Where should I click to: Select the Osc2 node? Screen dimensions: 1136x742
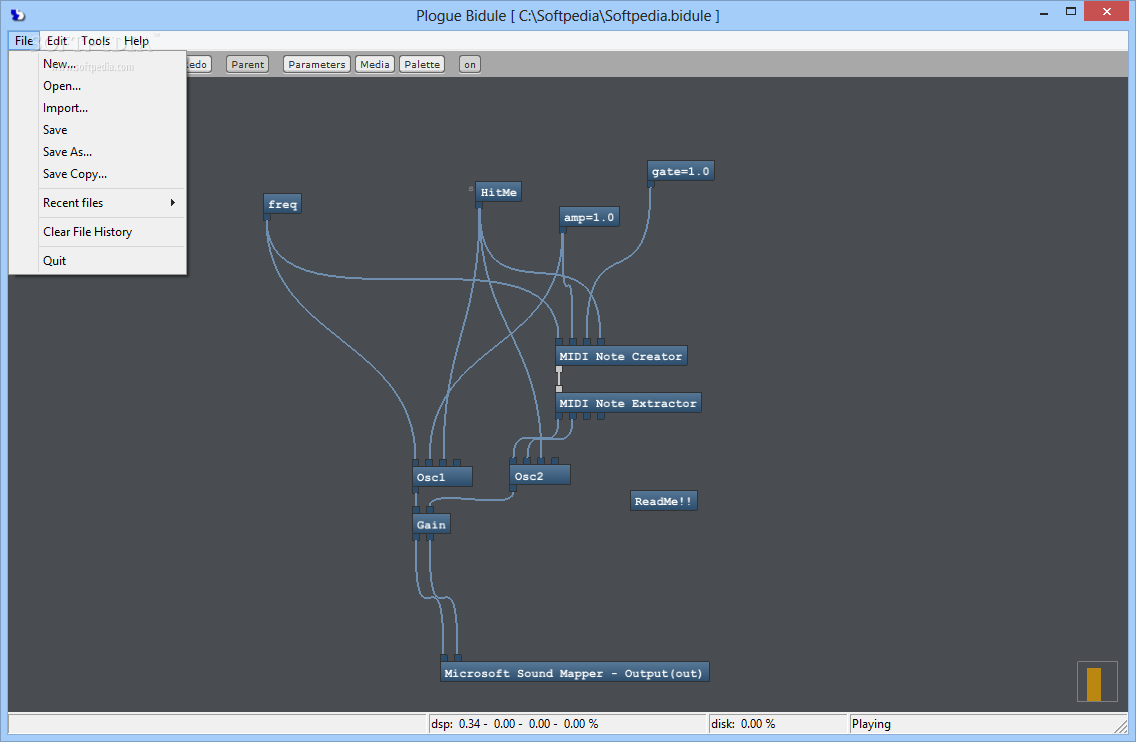coord(540,476)
